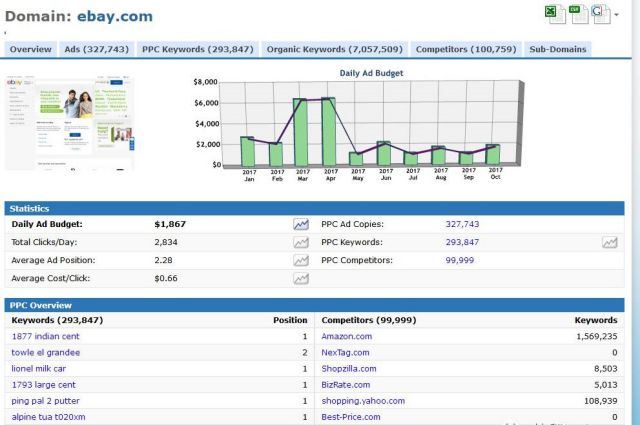Open competitor shopping.yahoo.com
Viewport: 640px width, 425px height.
click(363, 401)
